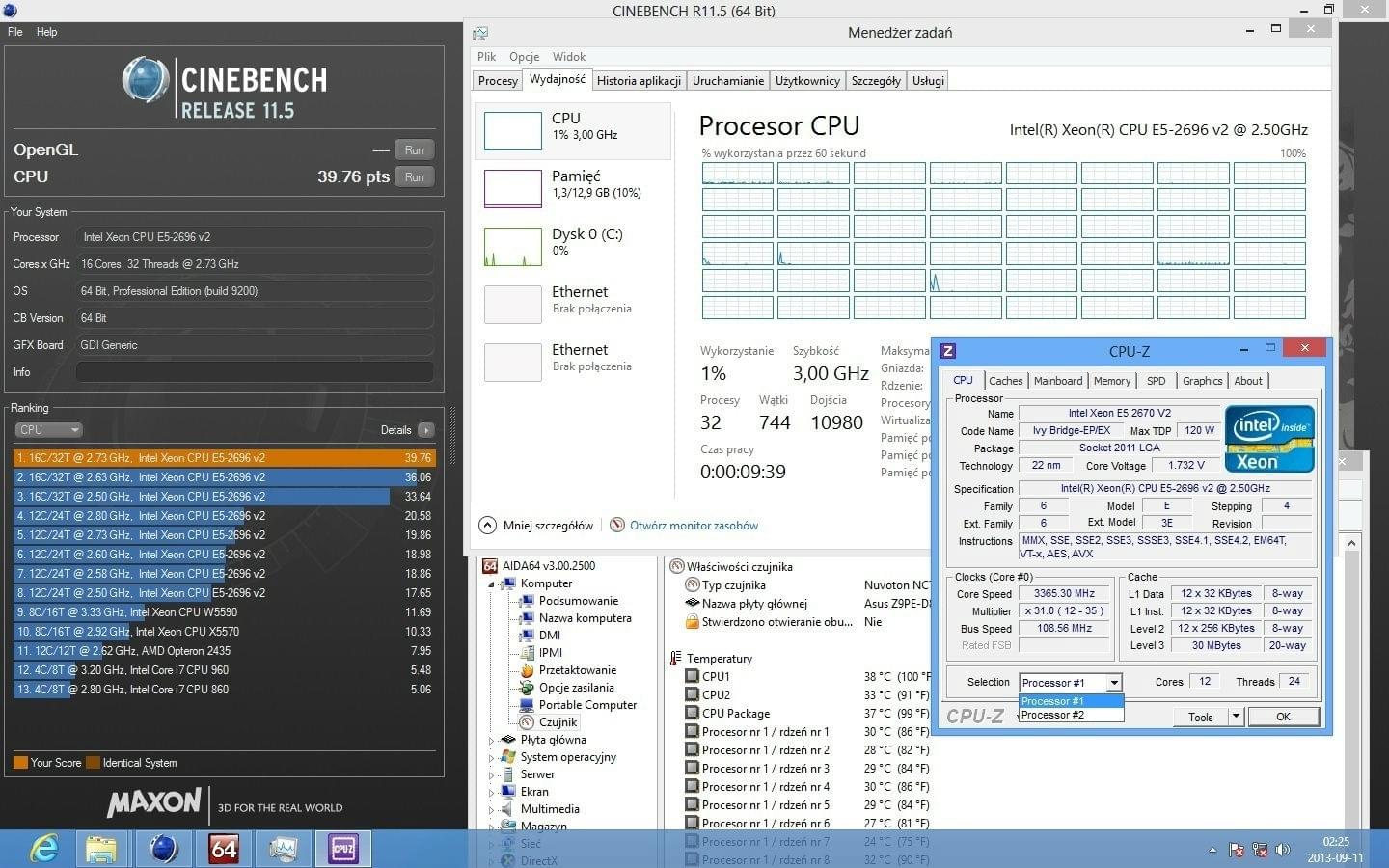The width and height of the screenshot is (1389, 868).
Task: Choose Processor #1 in CPU-Z list
Action: click(1071, 701)
